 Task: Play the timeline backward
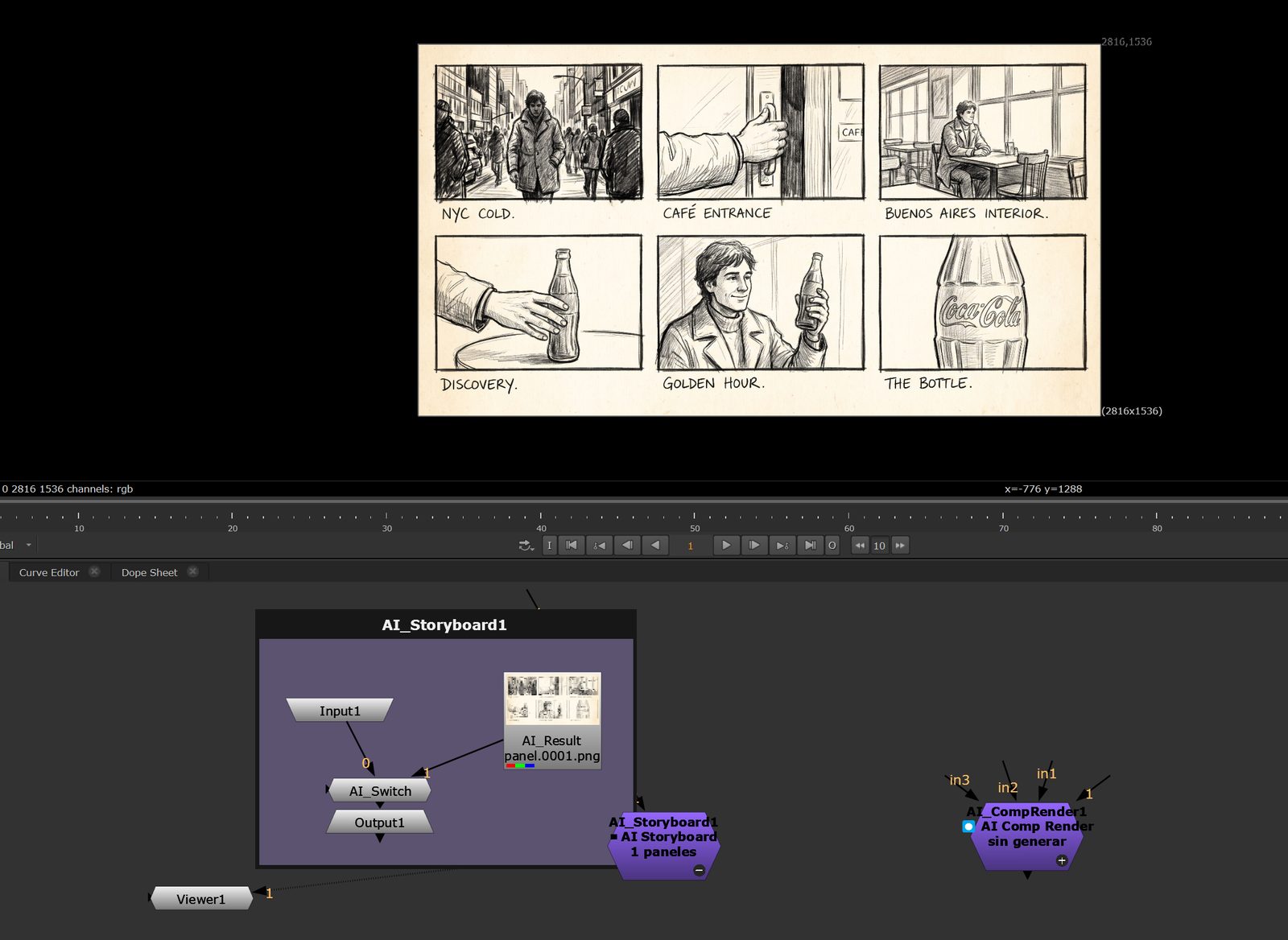click(655, 546)
